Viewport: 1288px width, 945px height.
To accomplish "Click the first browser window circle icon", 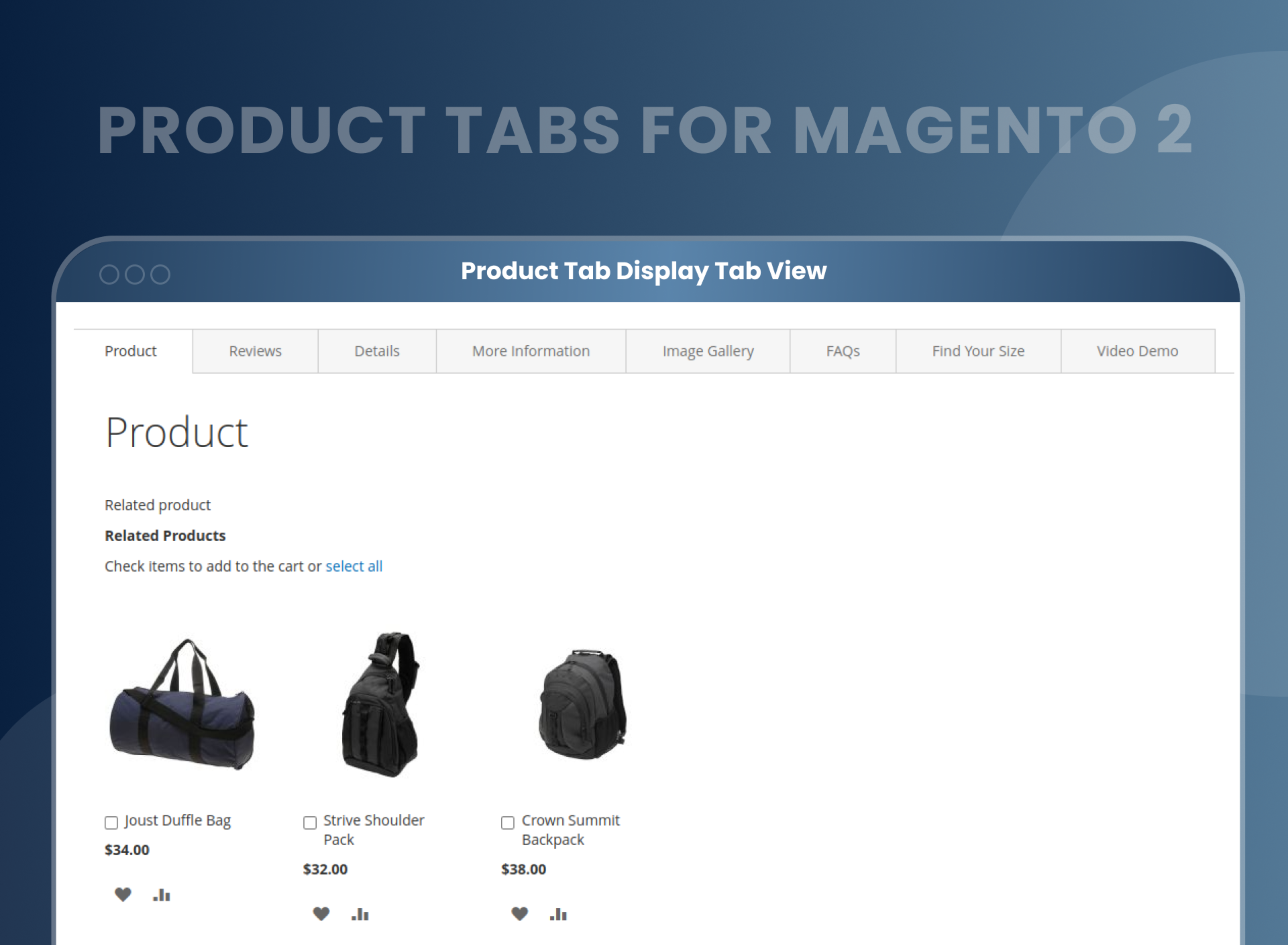I will [x=110, y=275].
